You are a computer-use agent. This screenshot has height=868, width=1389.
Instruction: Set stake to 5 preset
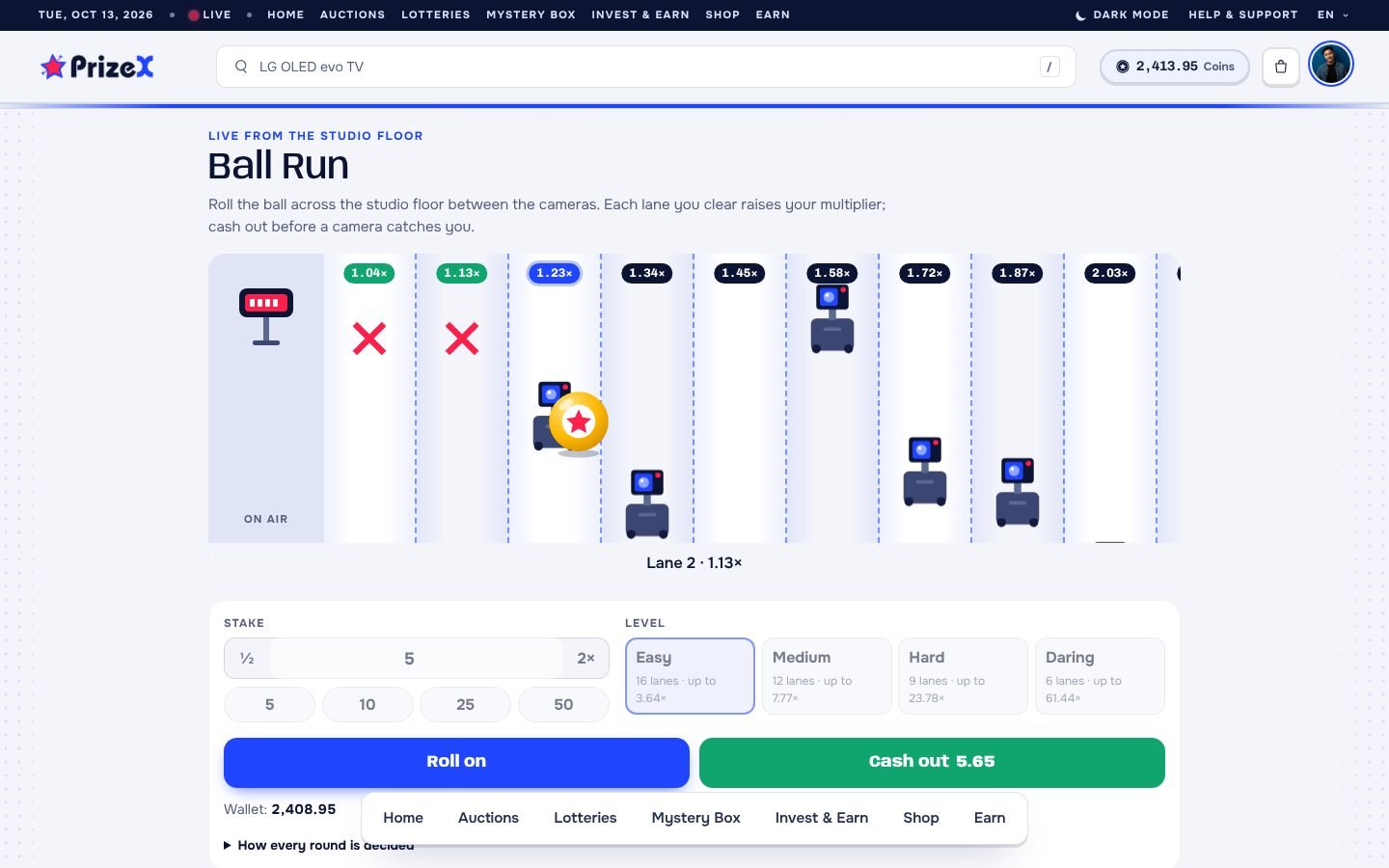coord(269,705)
